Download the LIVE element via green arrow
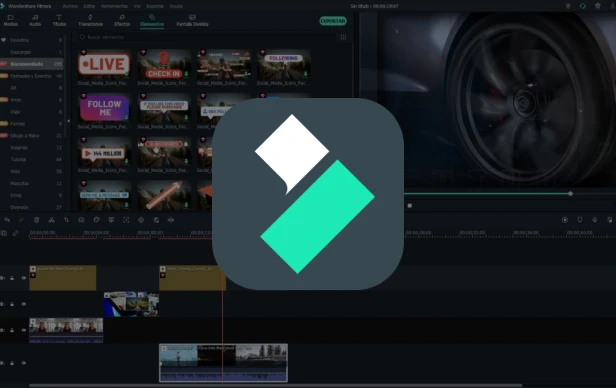Viewport: 616px width, 388px height. (x=126, y=74)
